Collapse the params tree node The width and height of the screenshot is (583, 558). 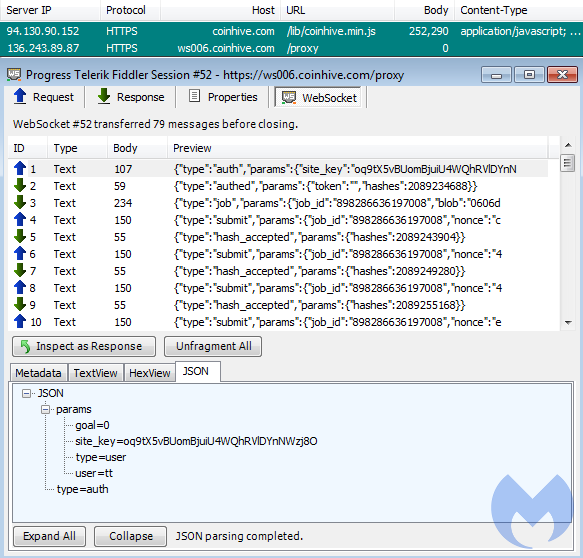point(45,409)
